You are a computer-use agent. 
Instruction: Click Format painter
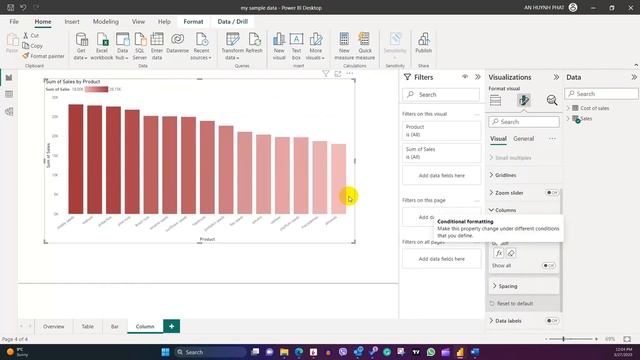pyautogui.click(x=43, y=56)
